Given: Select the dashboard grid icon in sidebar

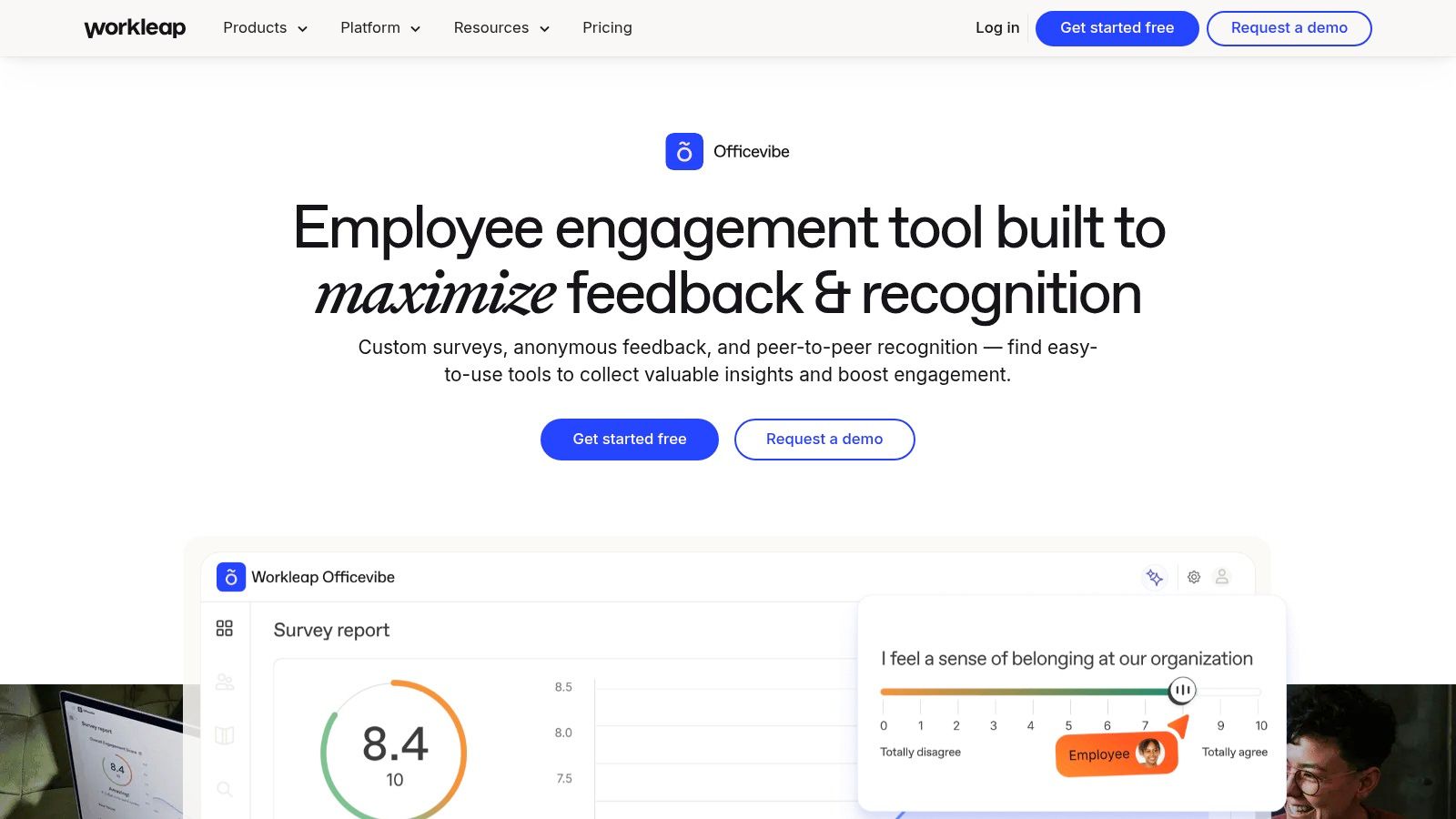Looking at the screenshot, I should [225, 629].
